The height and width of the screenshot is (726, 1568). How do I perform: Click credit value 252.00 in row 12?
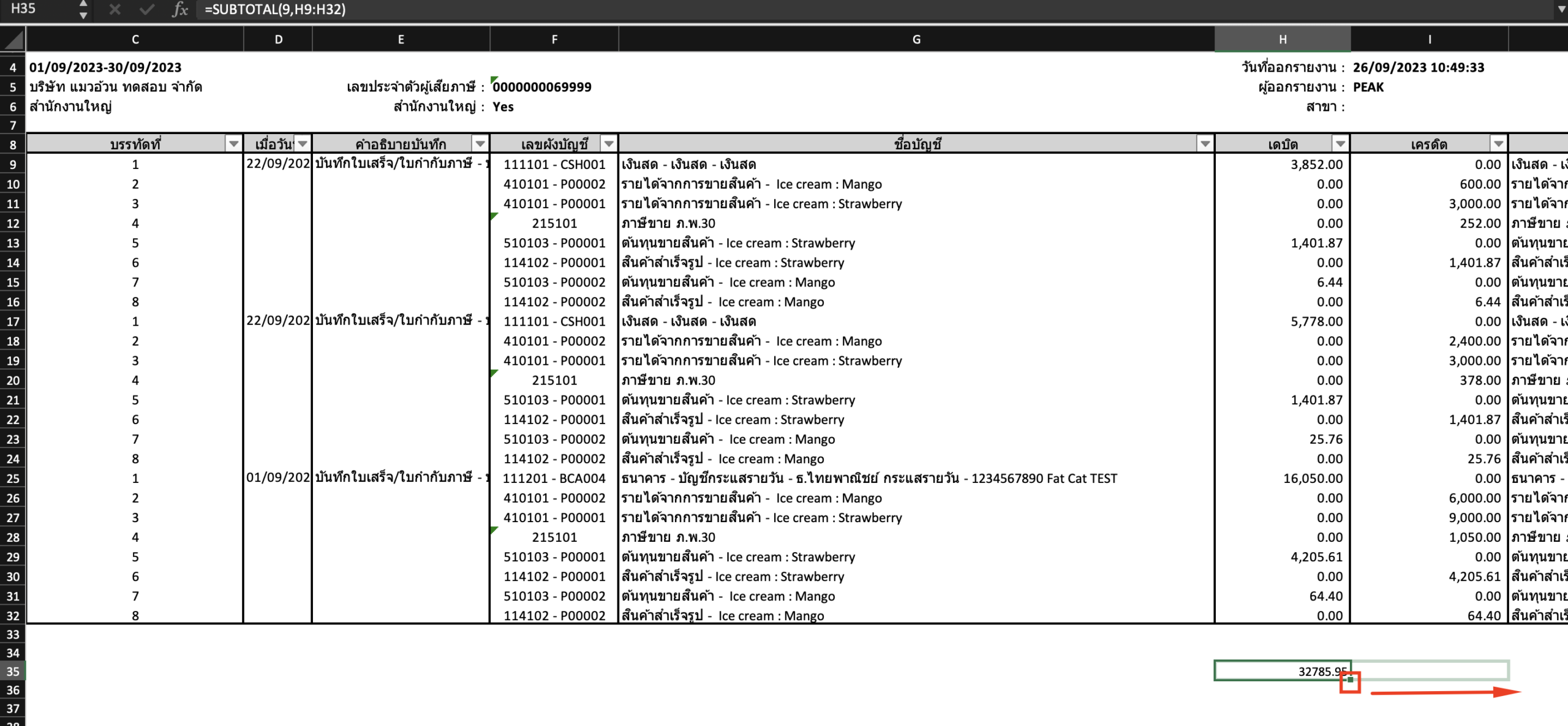(1480, 223)
